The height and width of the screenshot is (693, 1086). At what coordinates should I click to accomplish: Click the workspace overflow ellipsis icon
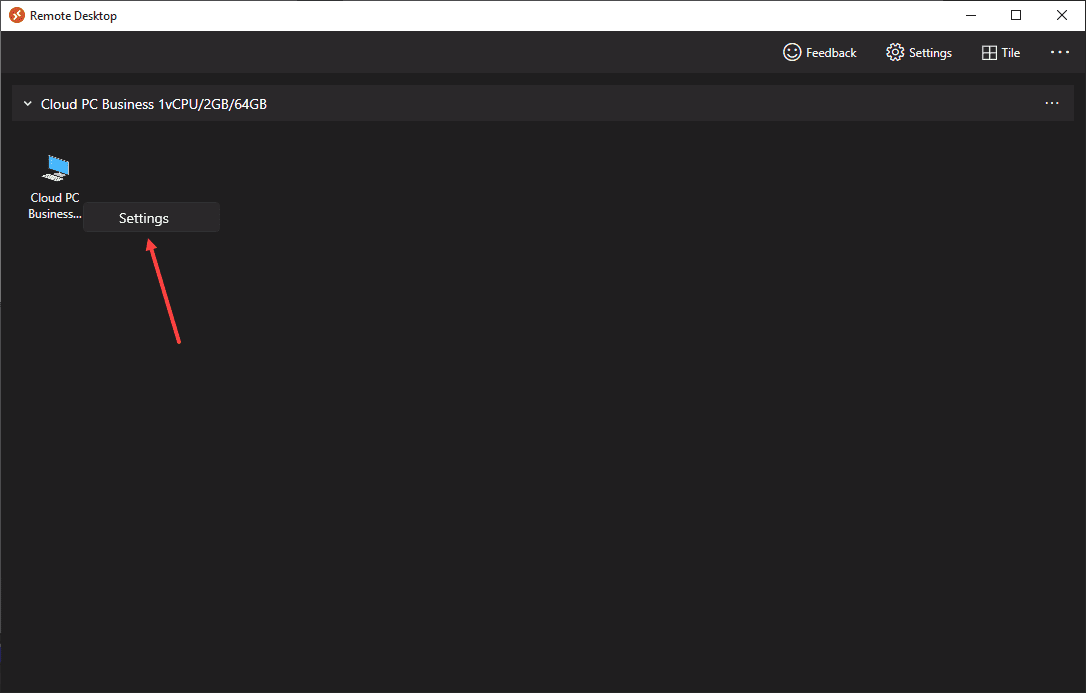click(1051, 103)
